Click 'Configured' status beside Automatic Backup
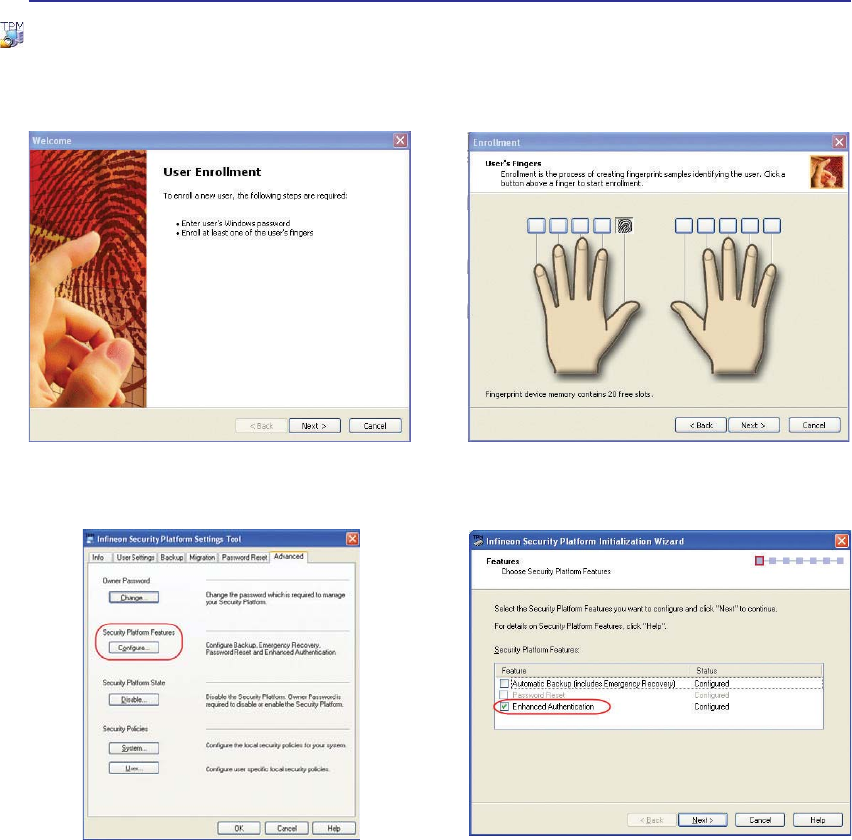The height and width of the screenshot is (840, 852). click(x=712, y=684)
